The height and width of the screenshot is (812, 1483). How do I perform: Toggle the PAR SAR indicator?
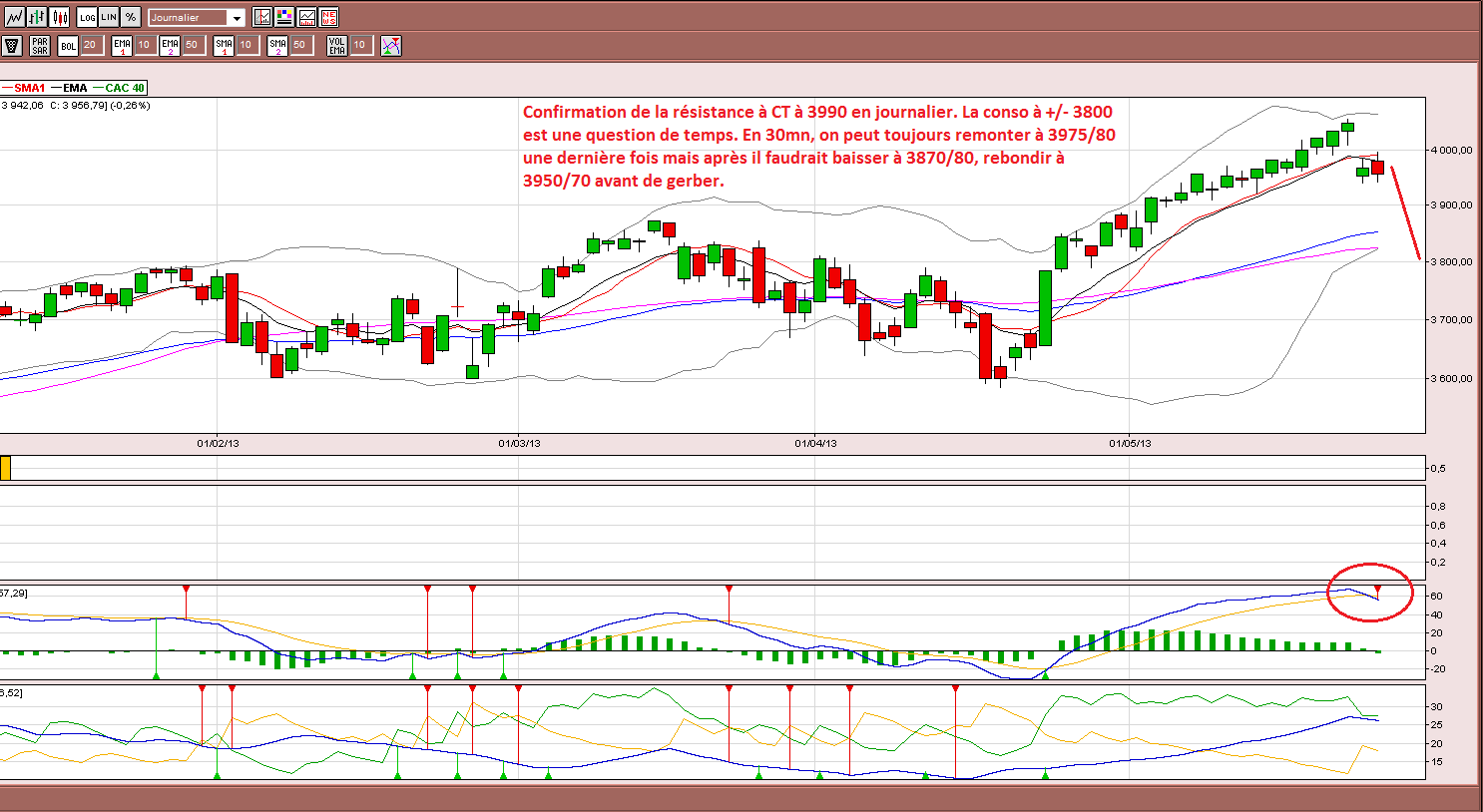pyautogui.click(x=40, y=46)
